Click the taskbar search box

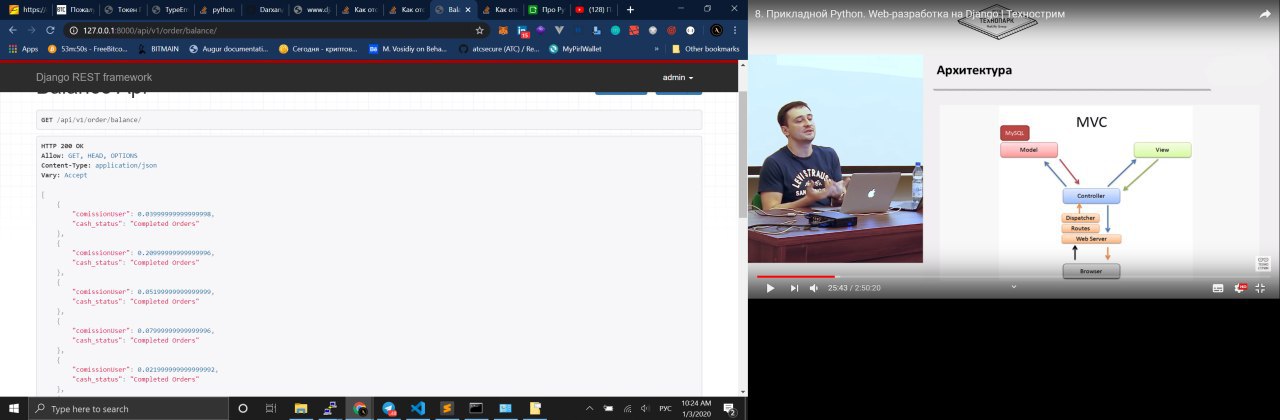(127, 408)
